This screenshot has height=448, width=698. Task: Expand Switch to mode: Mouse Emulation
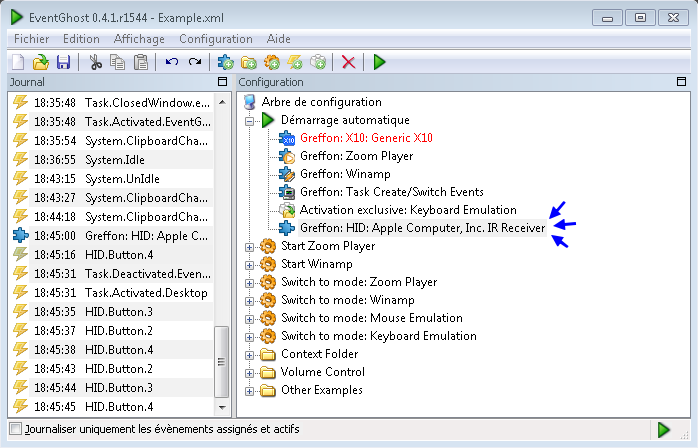tap(250, 319)
